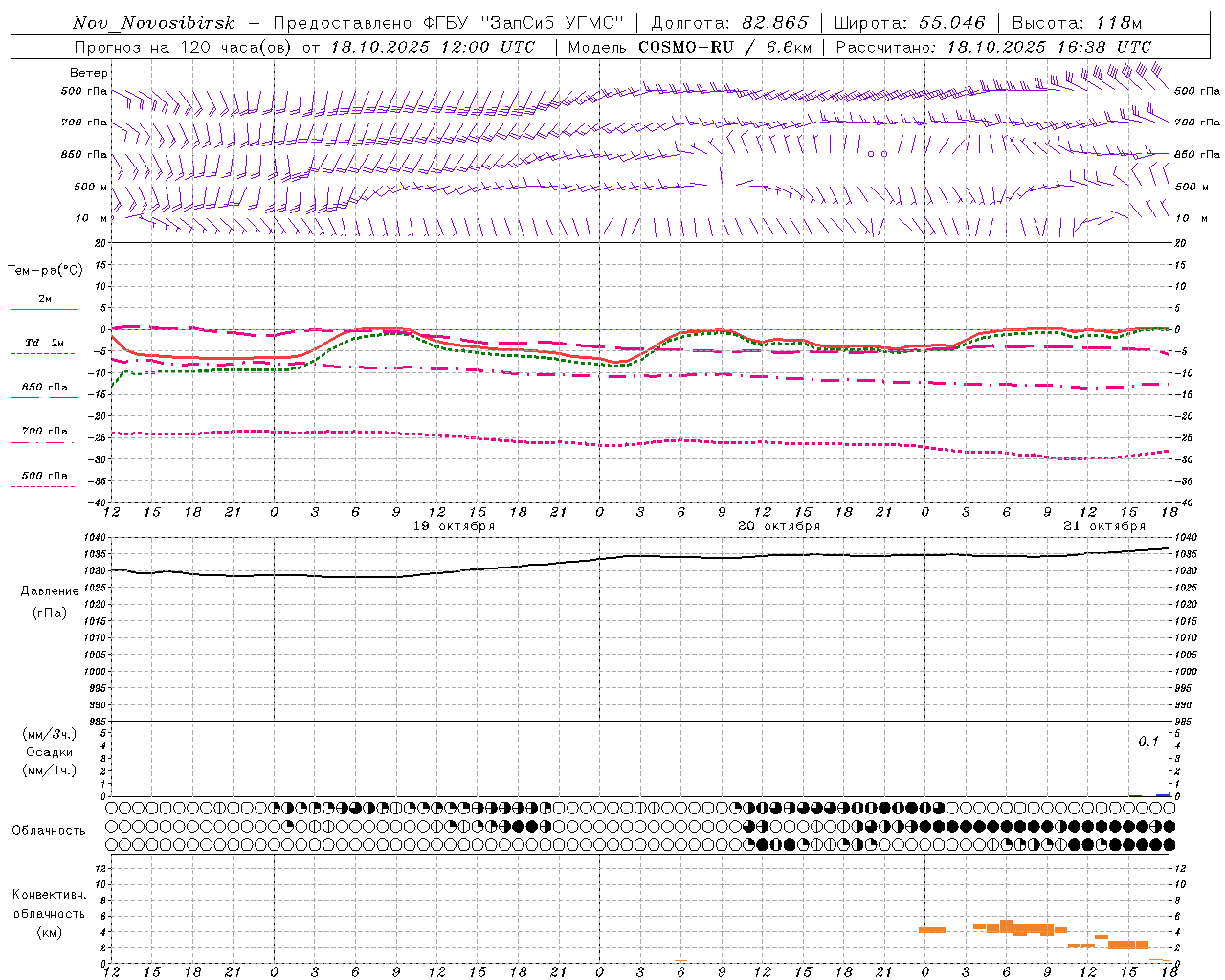Click the 850 гПа temperature legend entry
The height and width of the screenshot is (980, 1225).
coord(45,388)
